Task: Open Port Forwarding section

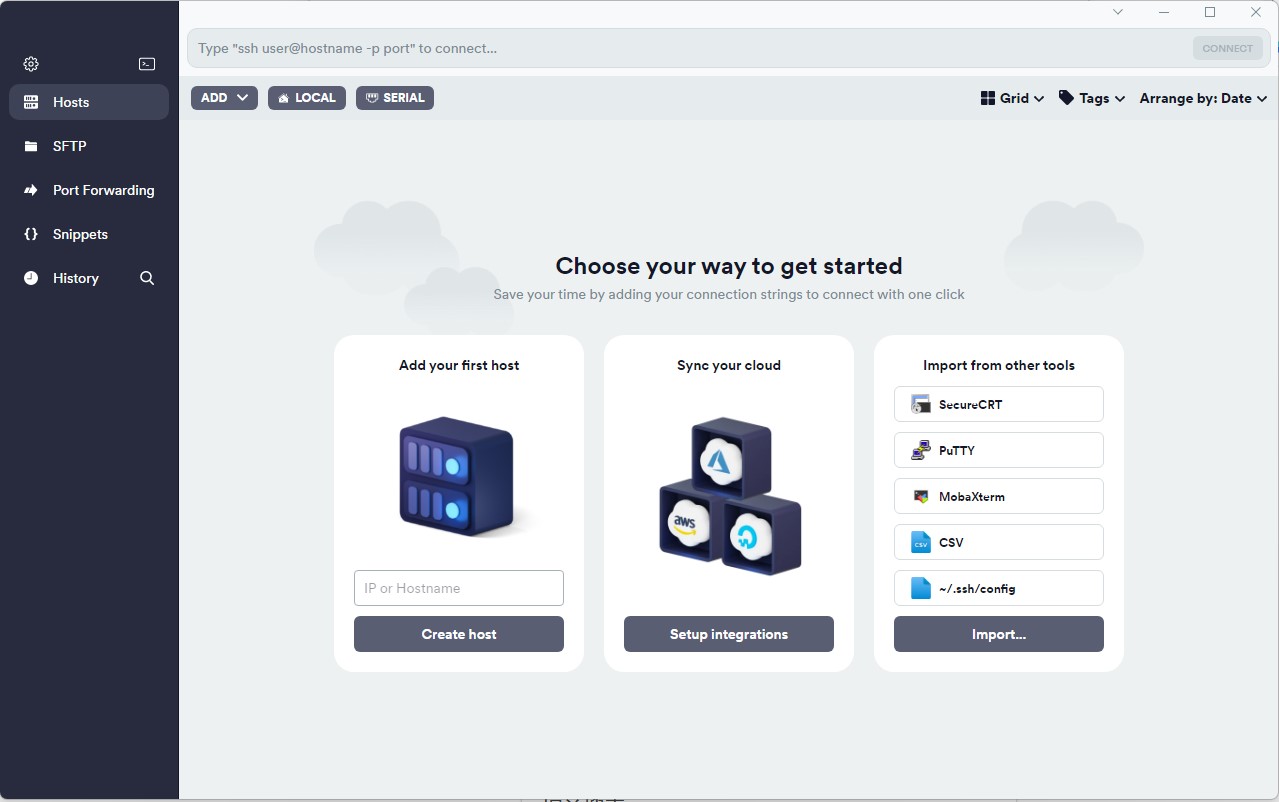Action: click(103, 190)
